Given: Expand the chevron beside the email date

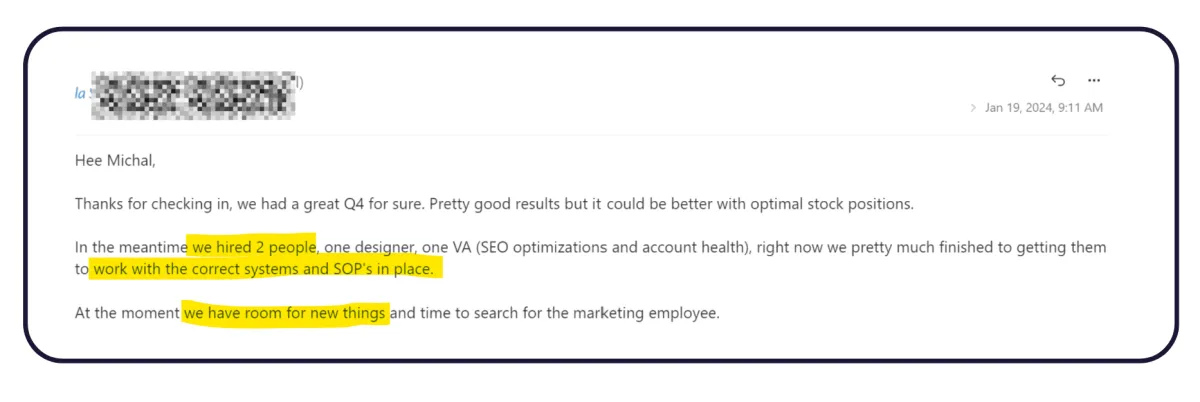Looking at the screenshot, I should 973,108.
